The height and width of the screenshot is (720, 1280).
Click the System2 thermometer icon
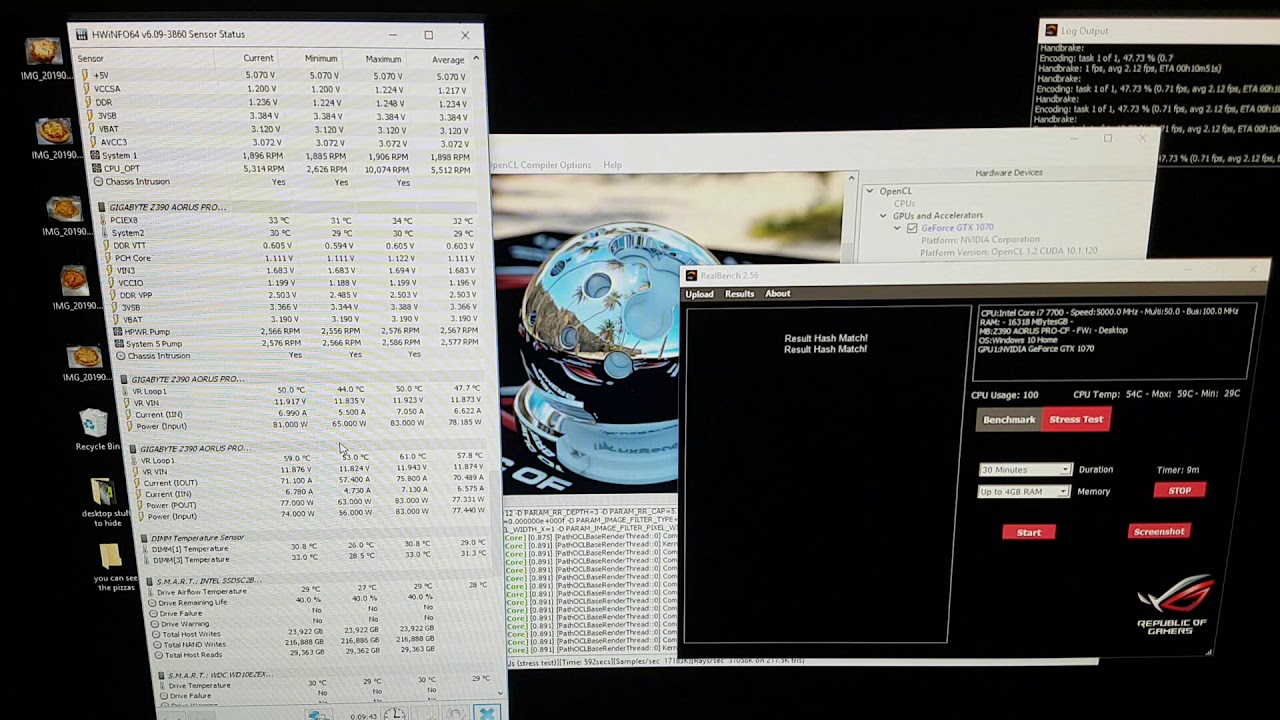coord(106,232)
